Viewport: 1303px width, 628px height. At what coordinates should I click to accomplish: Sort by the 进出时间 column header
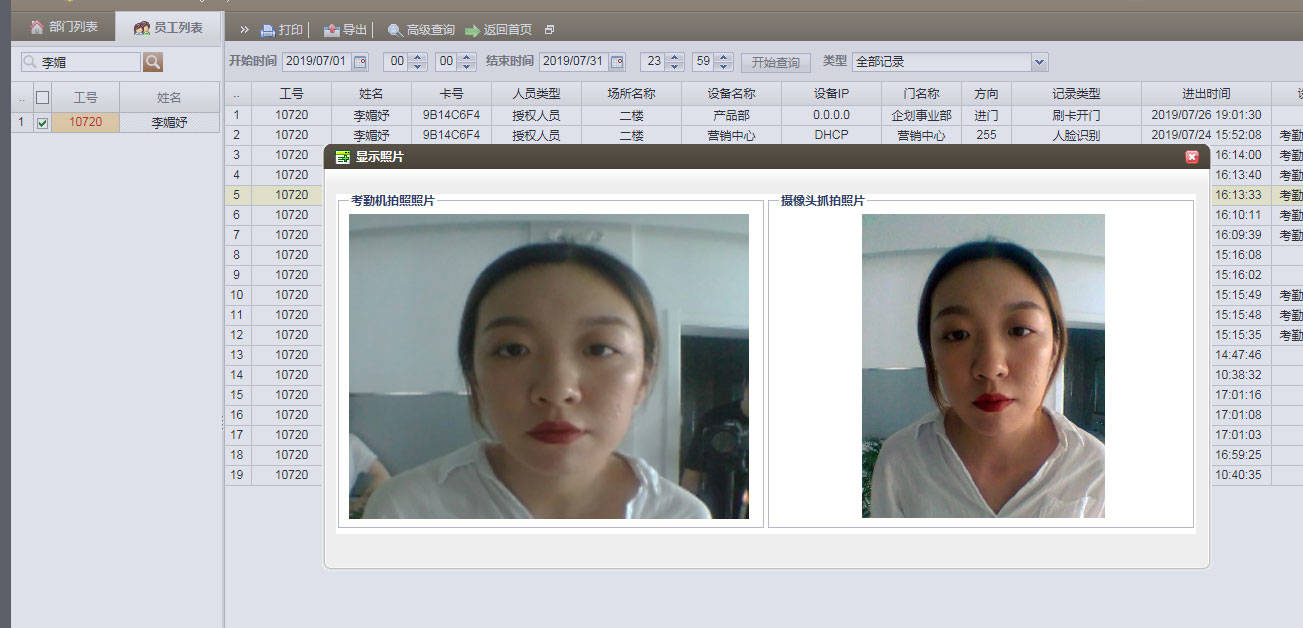[1205, 94]
